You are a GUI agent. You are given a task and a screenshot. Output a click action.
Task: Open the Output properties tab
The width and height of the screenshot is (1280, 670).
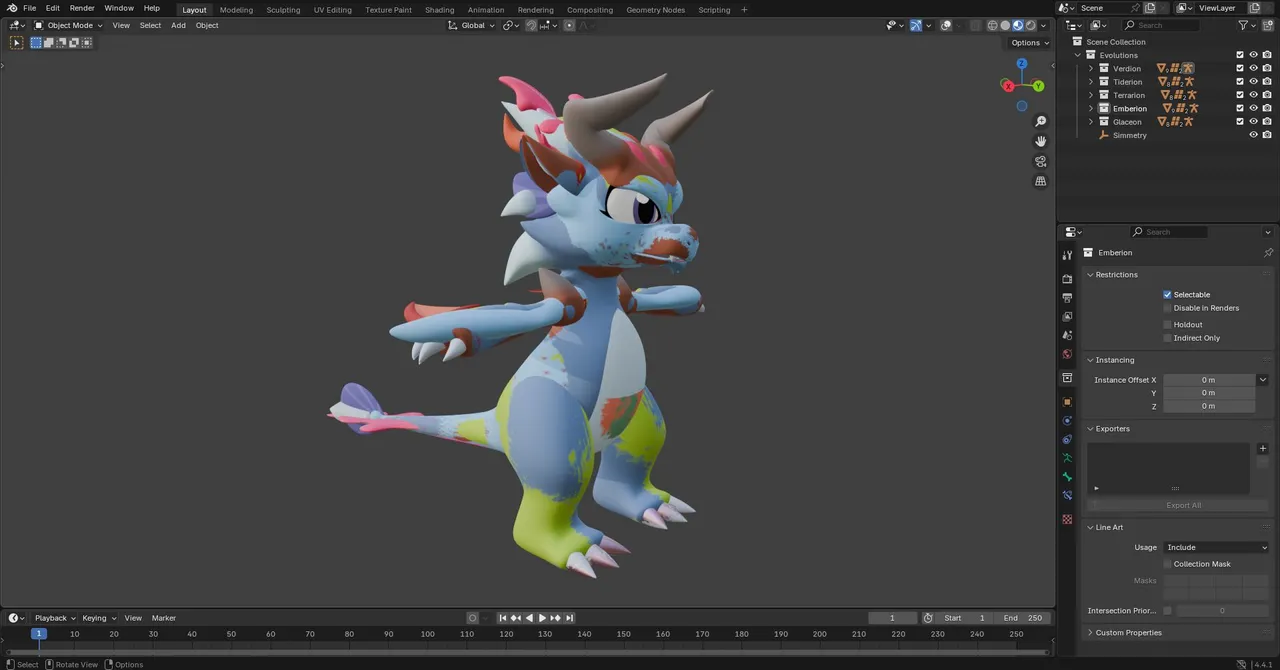click(1067, 298)
